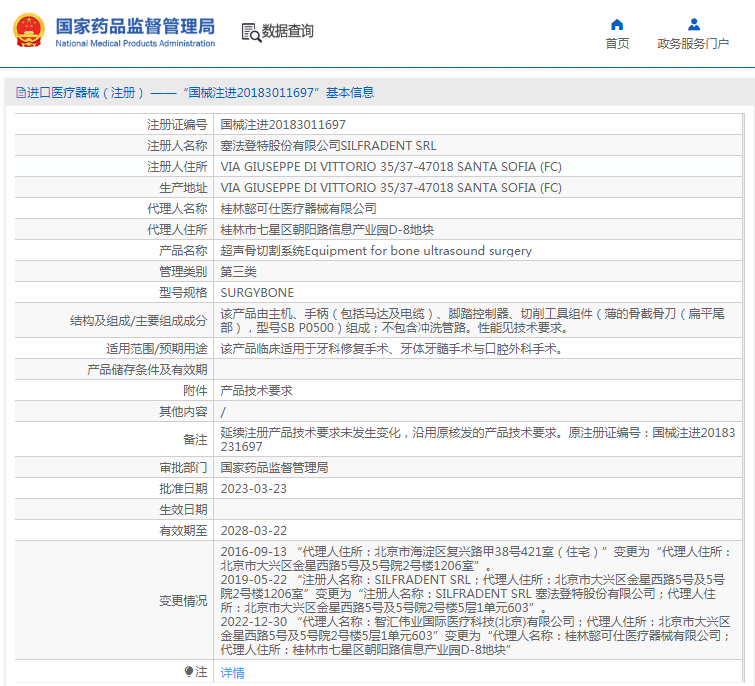Click the 结构及组成/主要组成成分 label
Screen dimensions: 755x686
pyautogui.click(x=139, y=321)
